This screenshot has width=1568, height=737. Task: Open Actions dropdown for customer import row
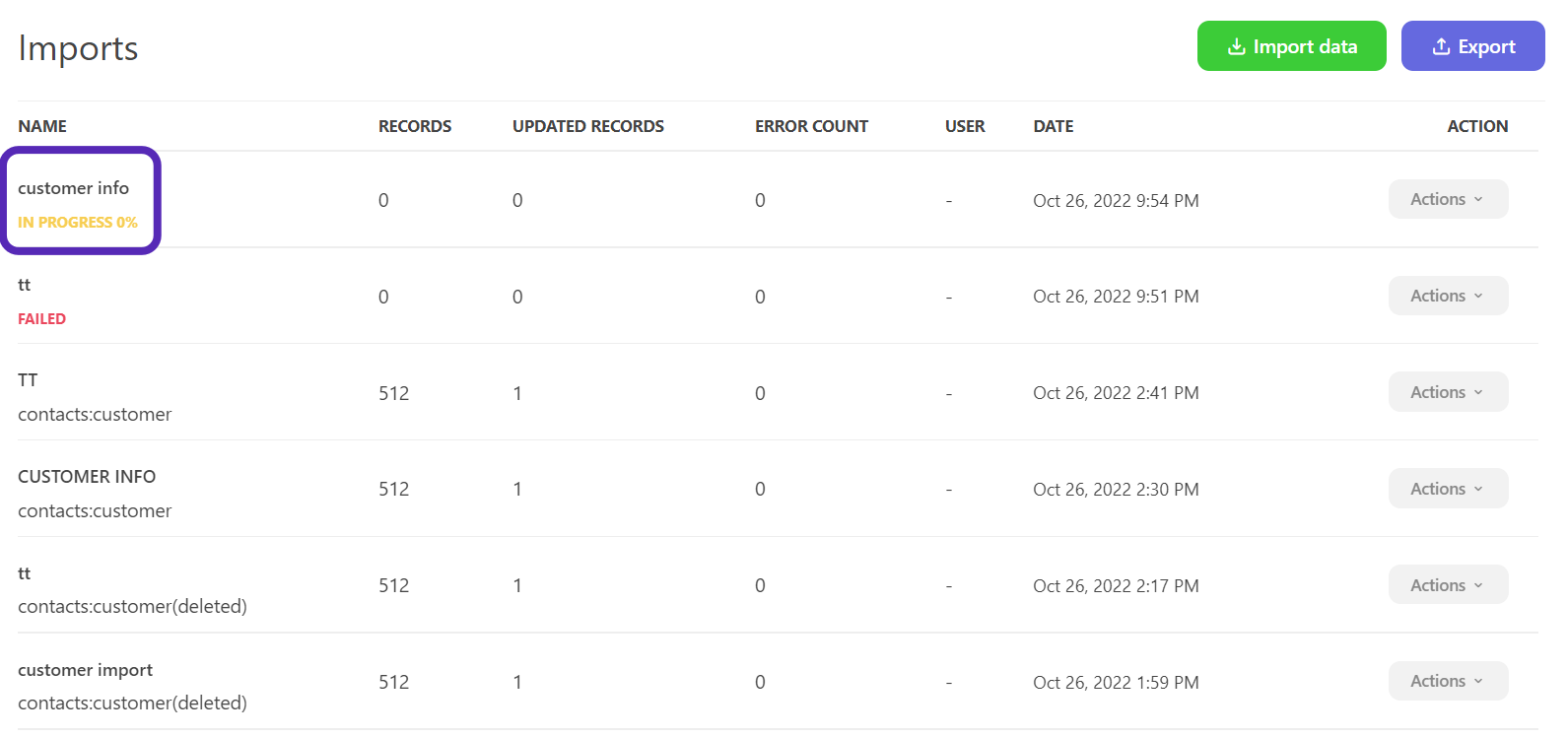tap(1447, 682)
